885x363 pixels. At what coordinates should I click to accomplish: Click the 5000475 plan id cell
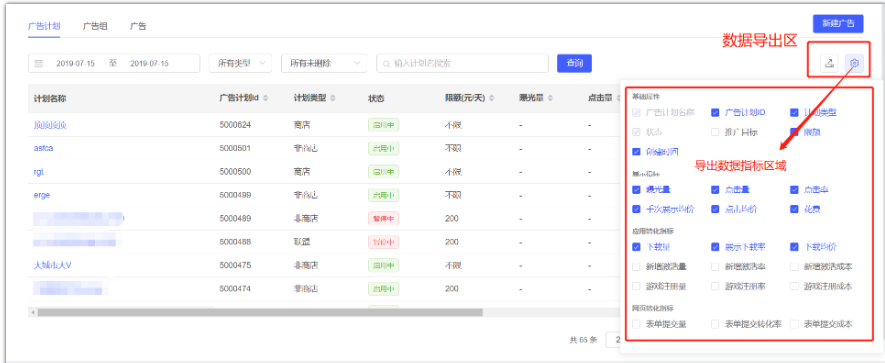235,265
